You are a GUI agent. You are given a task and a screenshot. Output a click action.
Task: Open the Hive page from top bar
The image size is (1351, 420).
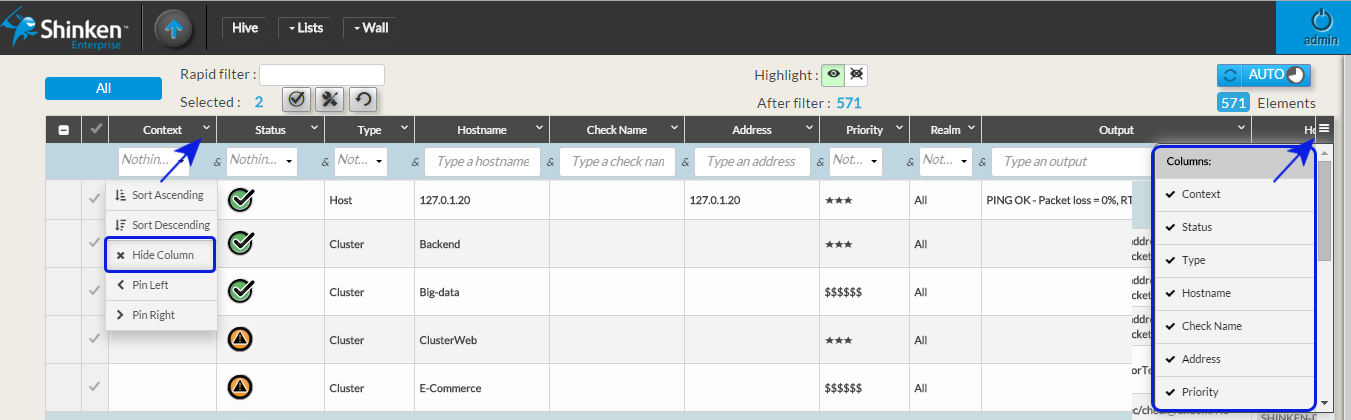245,28
